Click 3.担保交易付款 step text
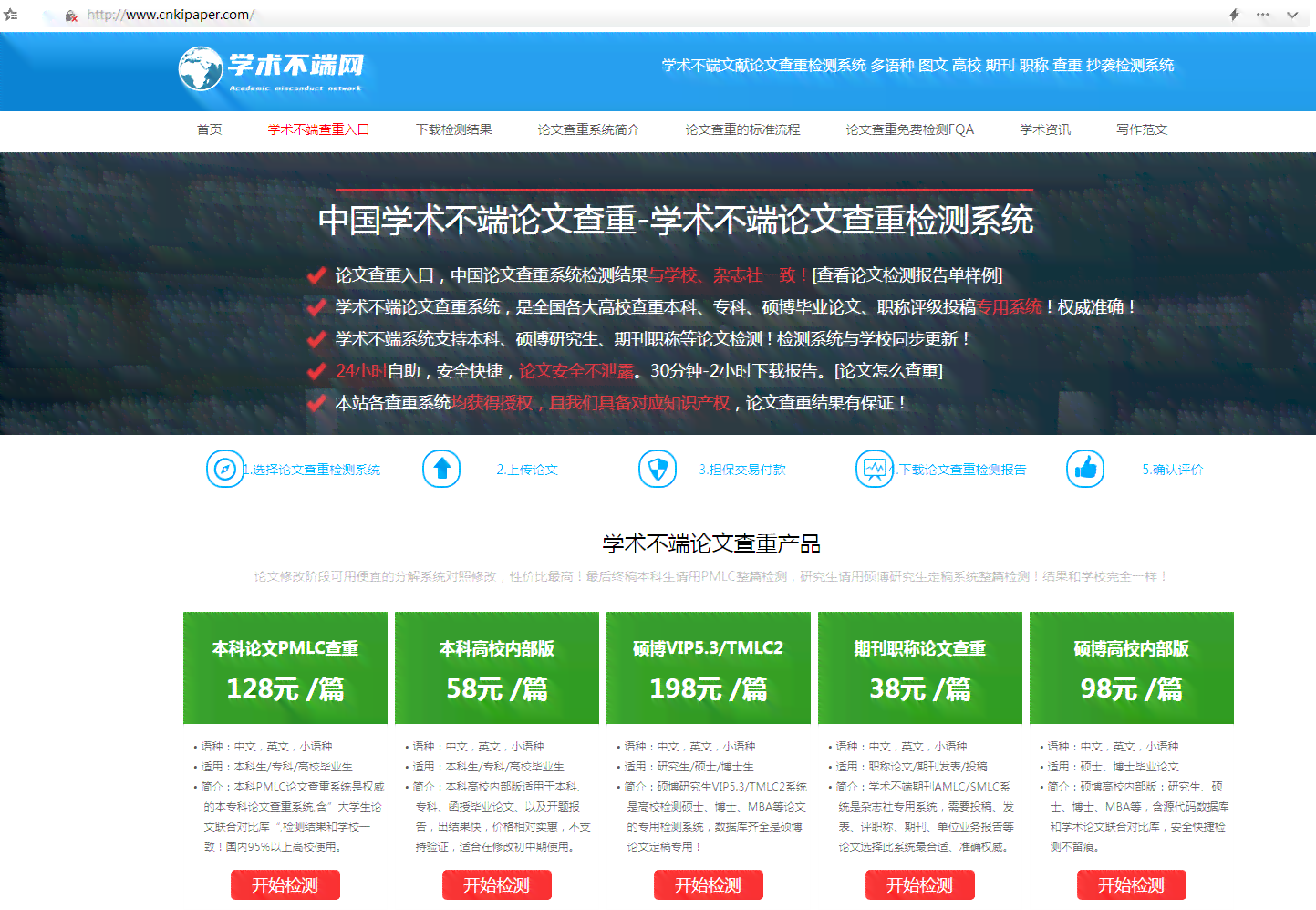The image size is (1316, 910). tap(742, 470)
